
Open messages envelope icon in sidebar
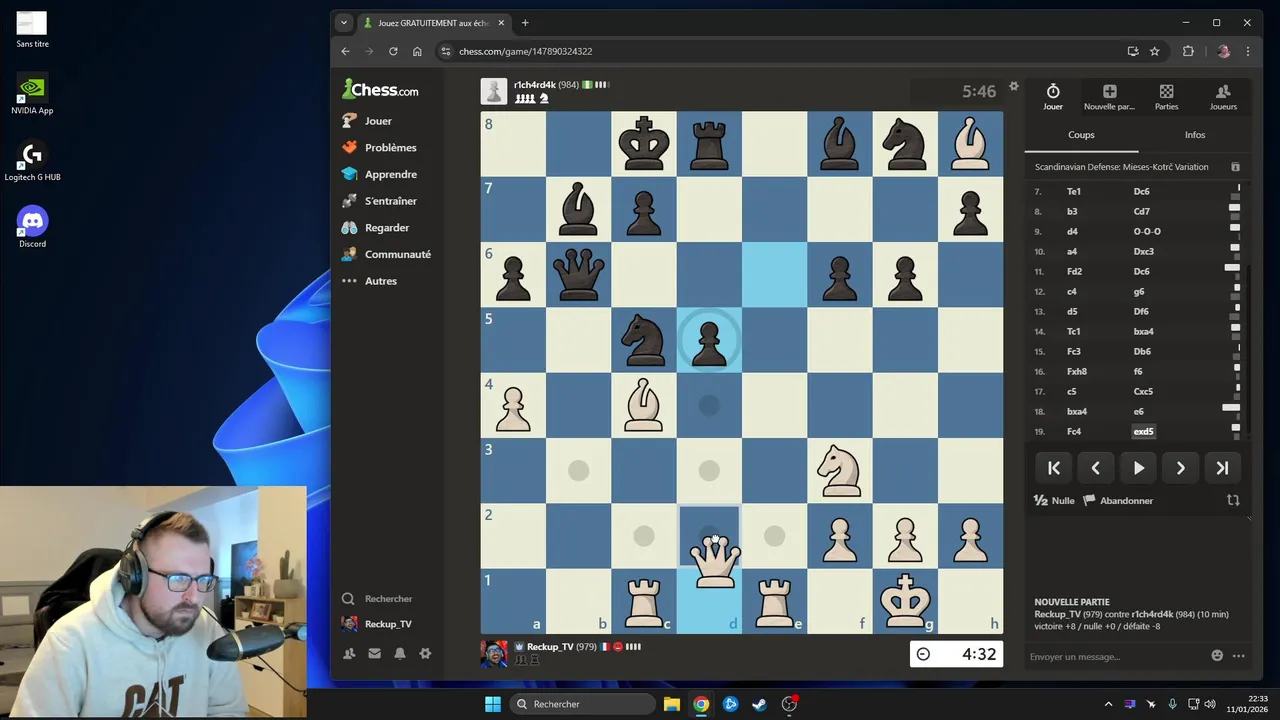click(x=374, y=653)
